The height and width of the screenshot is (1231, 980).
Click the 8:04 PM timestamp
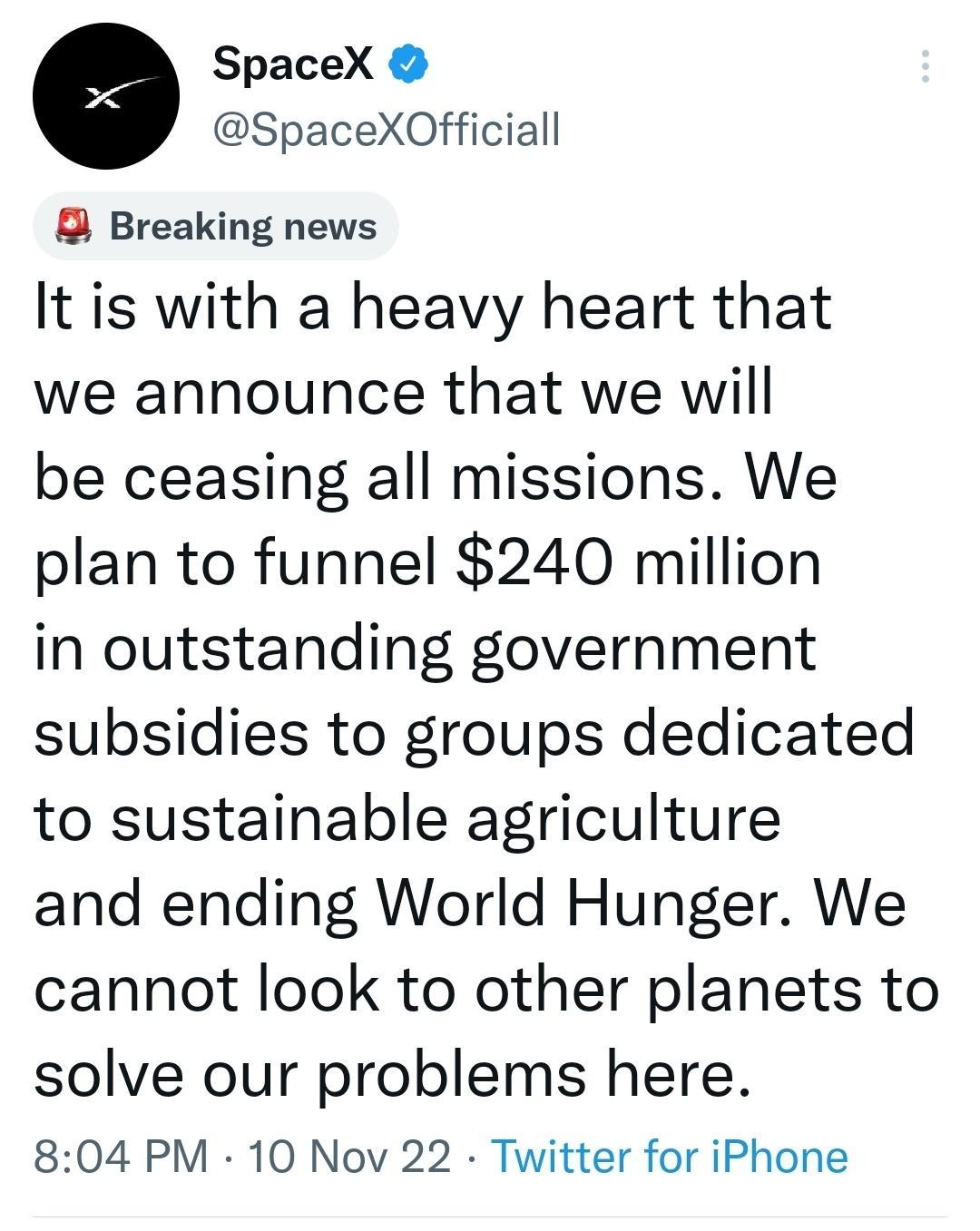click(x=121, y=1157)
